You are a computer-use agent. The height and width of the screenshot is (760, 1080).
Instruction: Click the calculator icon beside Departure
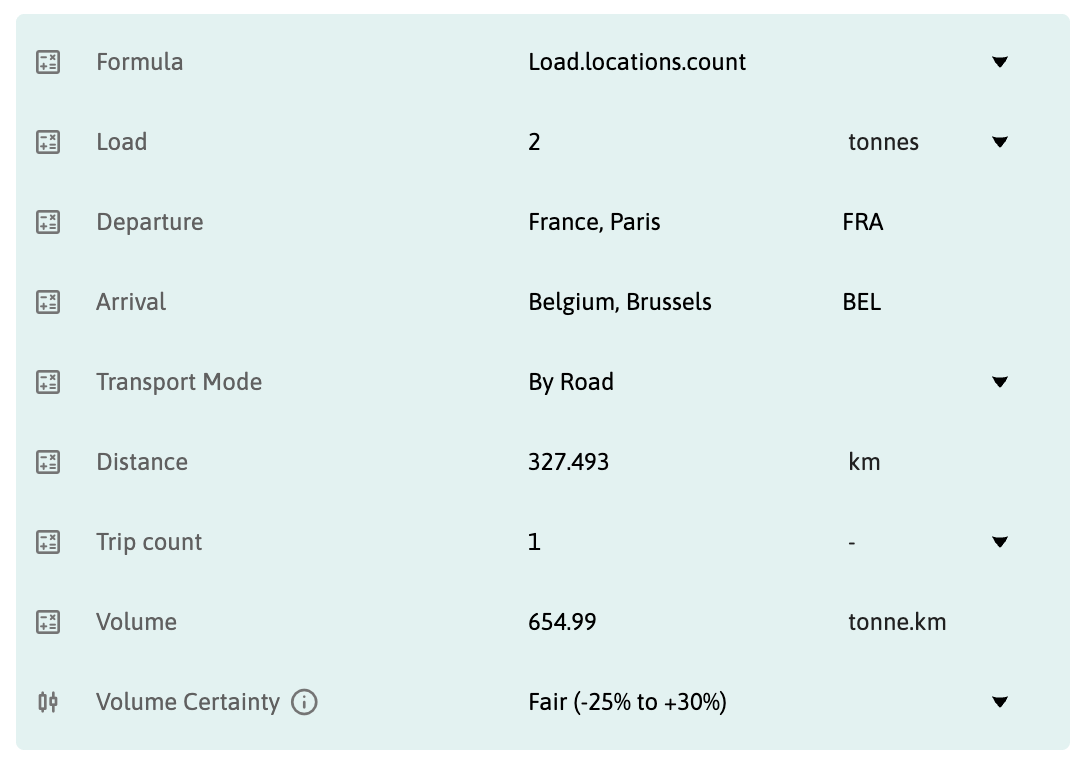pyautogui.click(x=48, y=222)
